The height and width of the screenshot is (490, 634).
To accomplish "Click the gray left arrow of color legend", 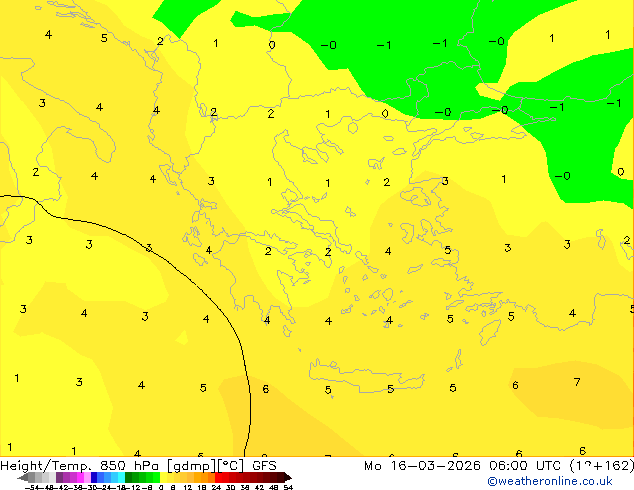I will [23, 477].
